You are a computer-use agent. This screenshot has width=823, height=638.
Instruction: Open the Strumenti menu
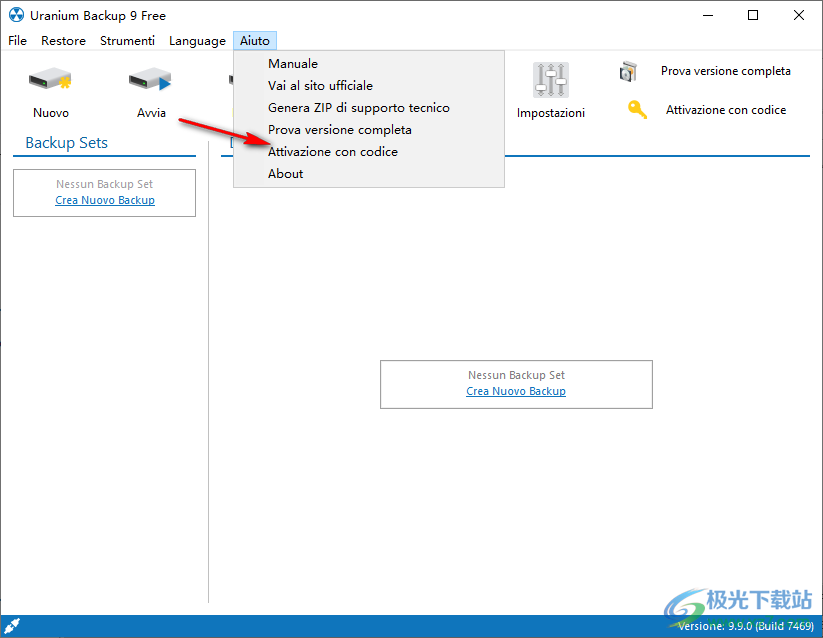127,41
